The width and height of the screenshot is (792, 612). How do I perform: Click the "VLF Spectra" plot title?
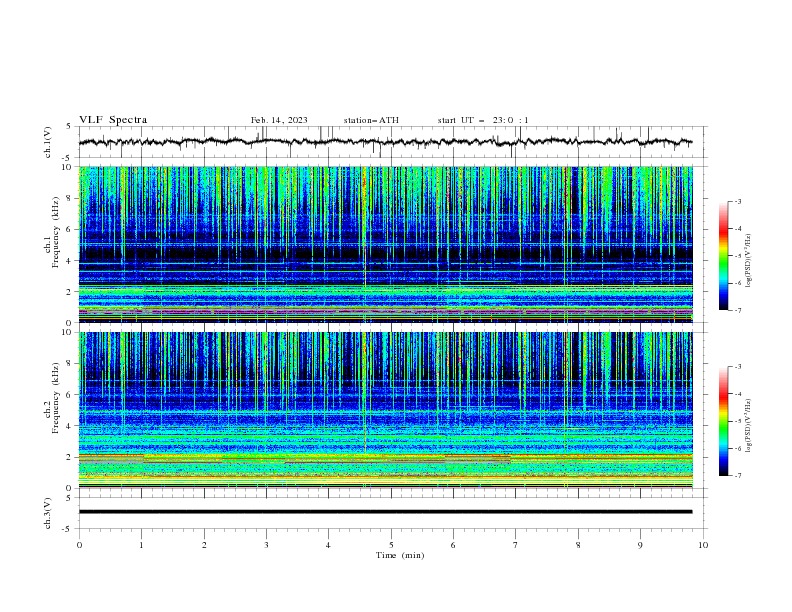tap(113, 120)
